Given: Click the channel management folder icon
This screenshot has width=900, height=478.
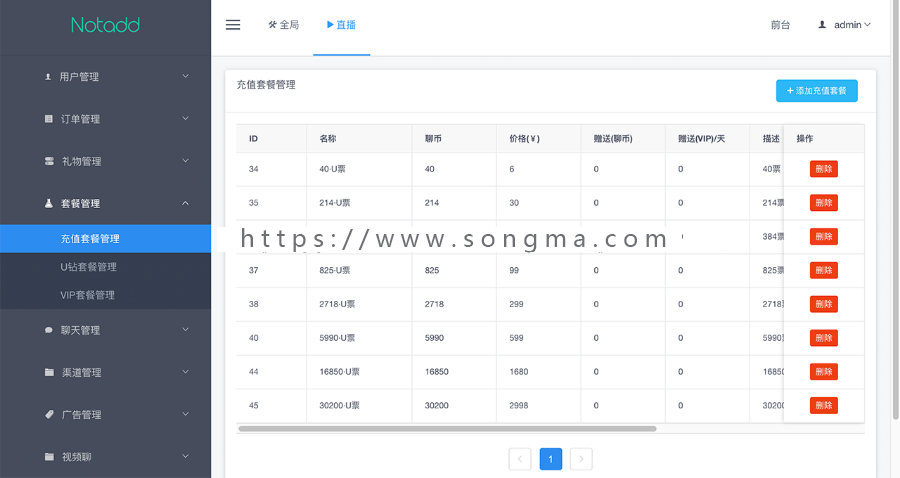Looking at the screenshot, I should pyautogui.click(x=49, y=372).
